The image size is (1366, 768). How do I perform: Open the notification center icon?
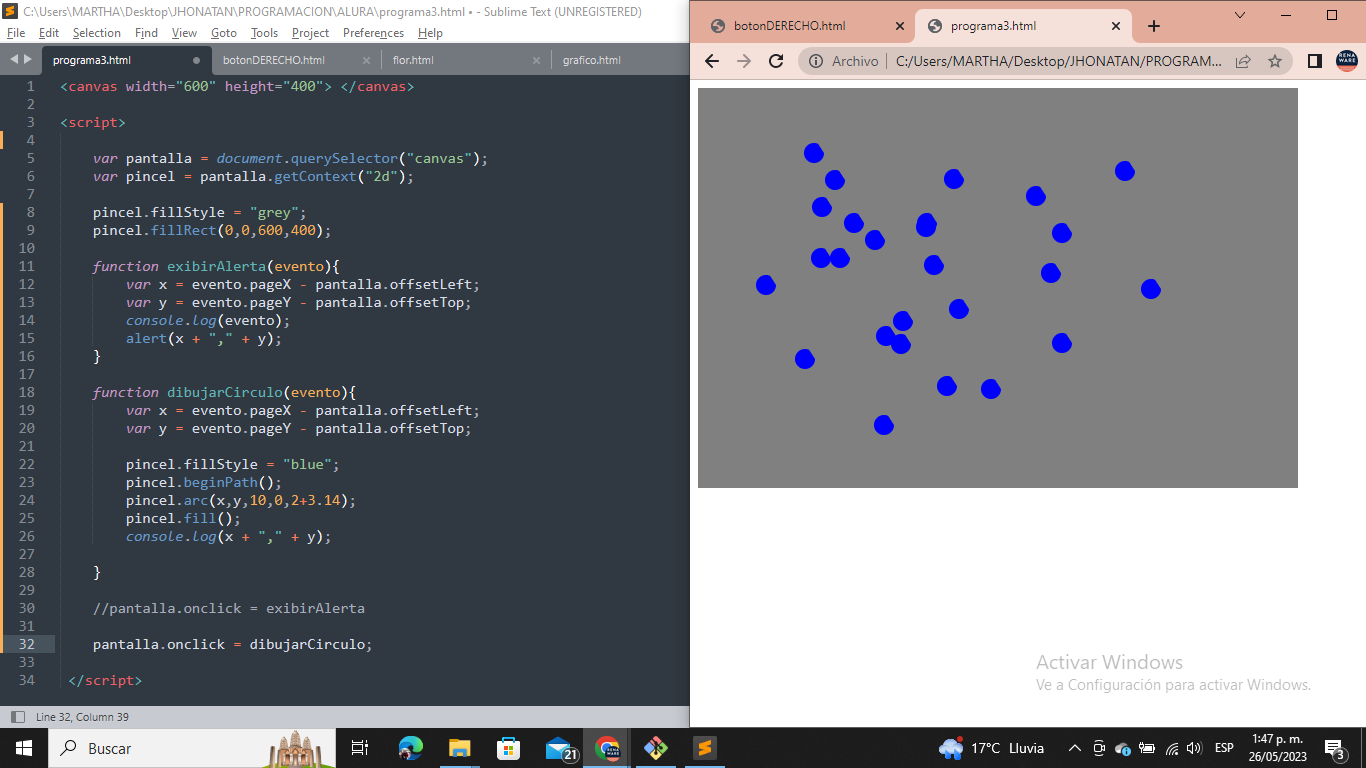click(1334, 748)
